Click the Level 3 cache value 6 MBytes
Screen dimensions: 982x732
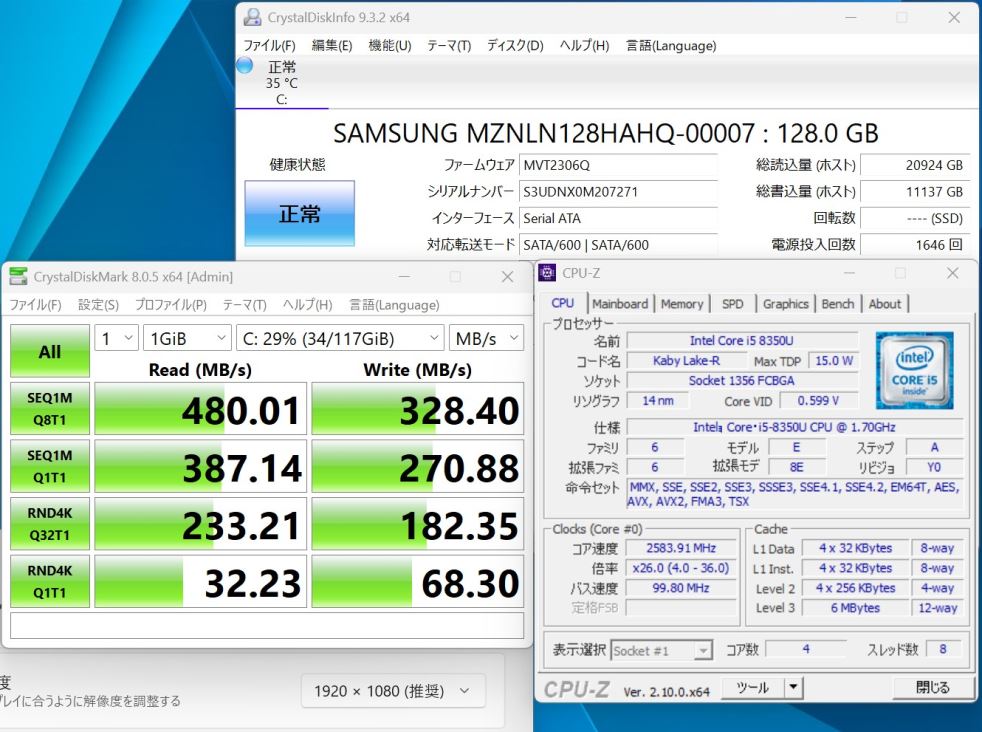click(x=855, y=608)
